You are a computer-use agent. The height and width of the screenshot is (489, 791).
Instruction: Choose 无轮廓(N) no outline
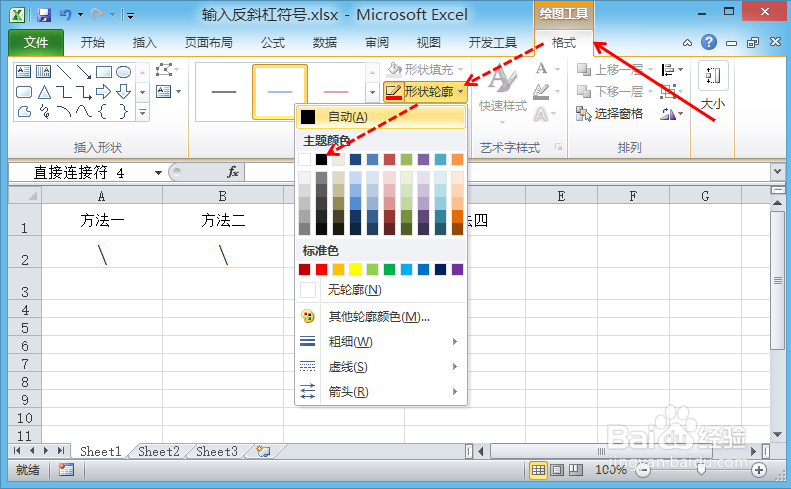coord(380,290)
